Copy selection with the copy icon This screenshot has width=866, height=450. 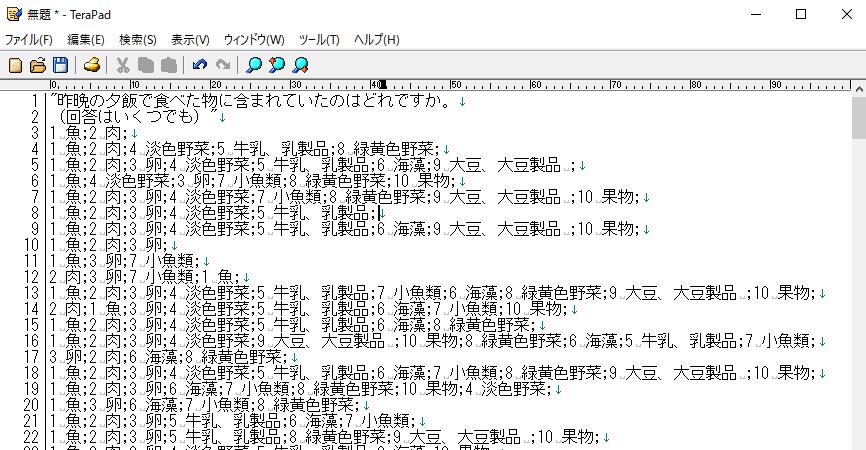coord(146,66)
